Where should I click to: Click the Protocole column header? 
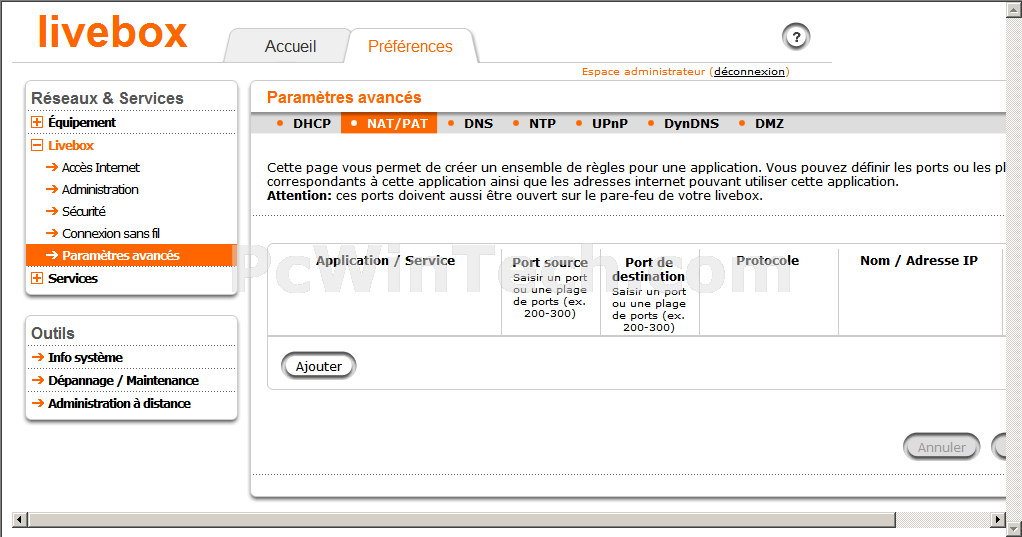click(x=768, y=261)
